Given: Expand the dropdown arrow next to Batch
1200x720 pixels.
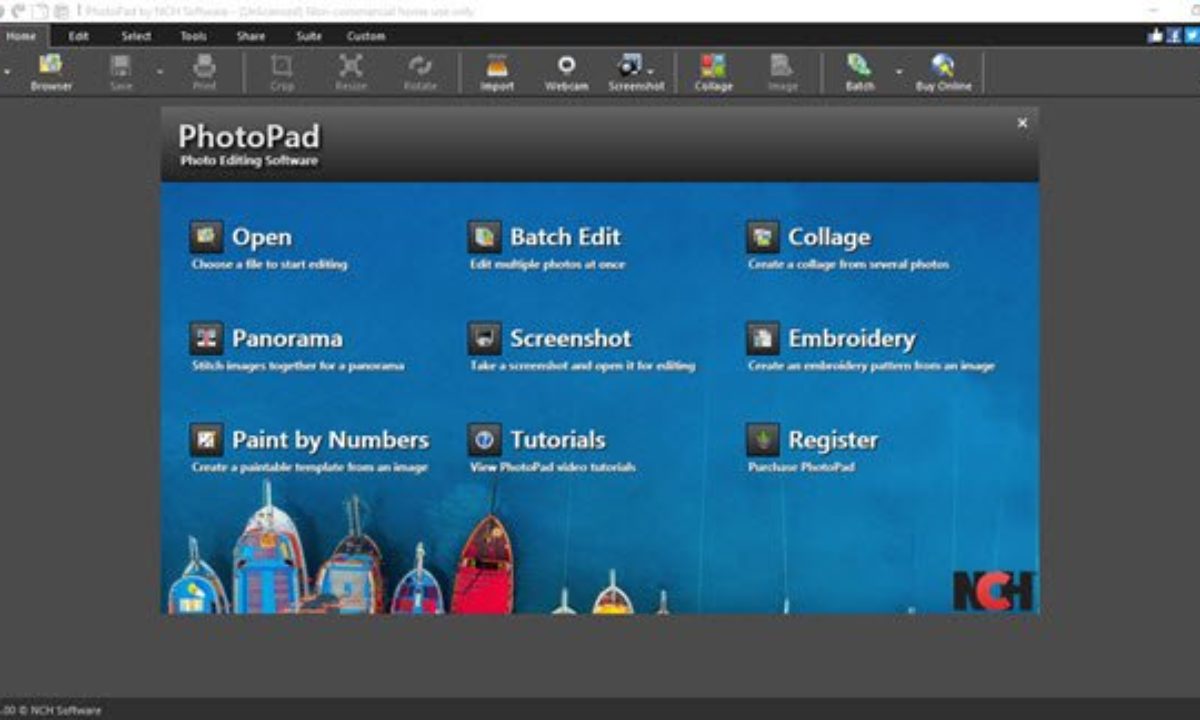Looking at the screenshot, I should 898,72.
